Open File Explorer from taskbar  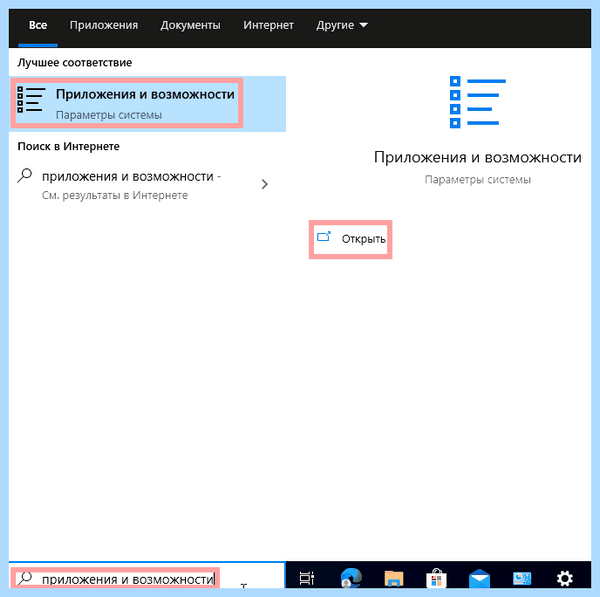394,578
